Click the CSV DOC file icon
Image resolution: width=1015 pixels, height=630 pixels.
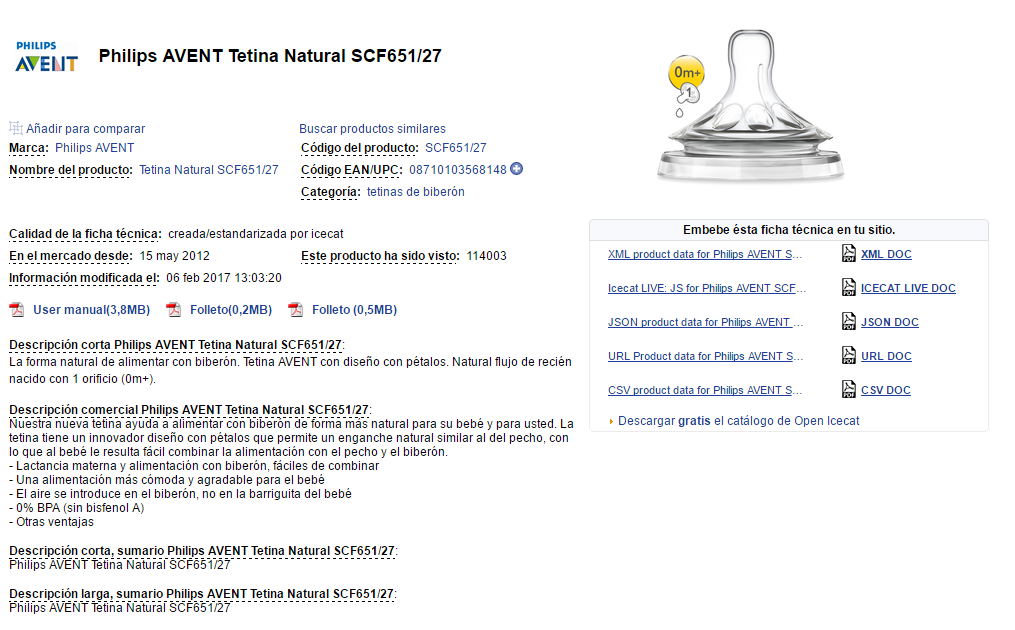[849, 390]
